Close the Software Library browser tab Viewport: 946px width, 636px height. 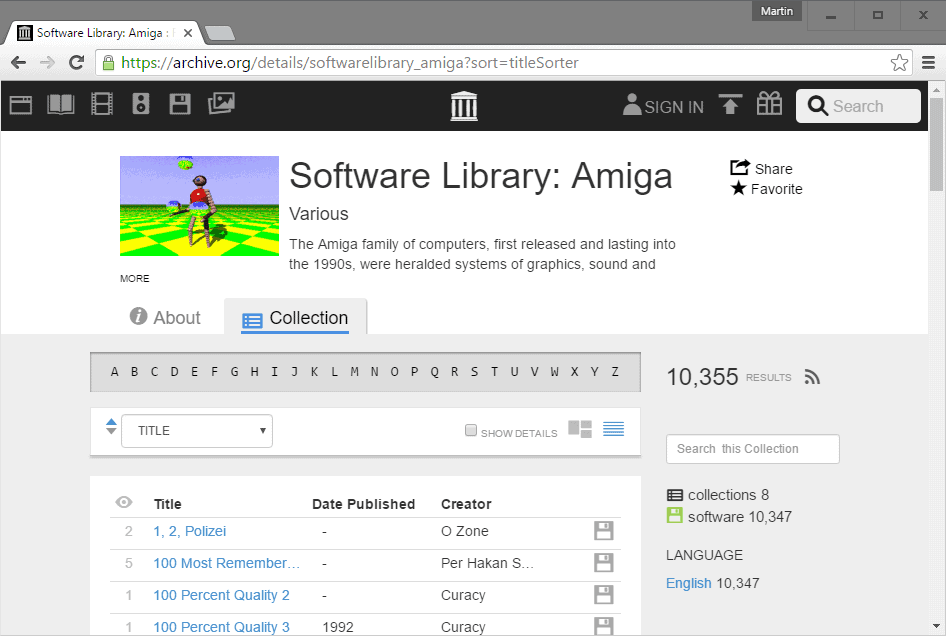pyautogui.click(x=188, y=33)
